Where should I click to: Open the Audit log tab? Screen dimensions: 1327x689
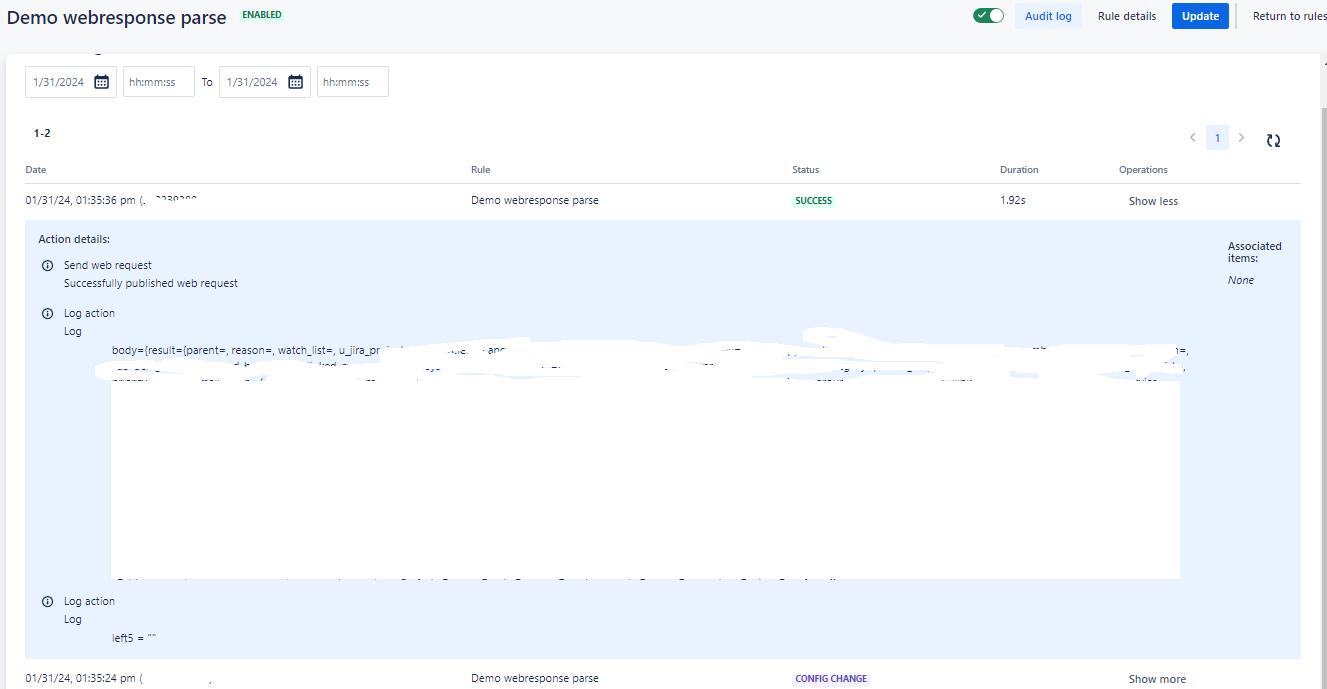pos(1048,16)
